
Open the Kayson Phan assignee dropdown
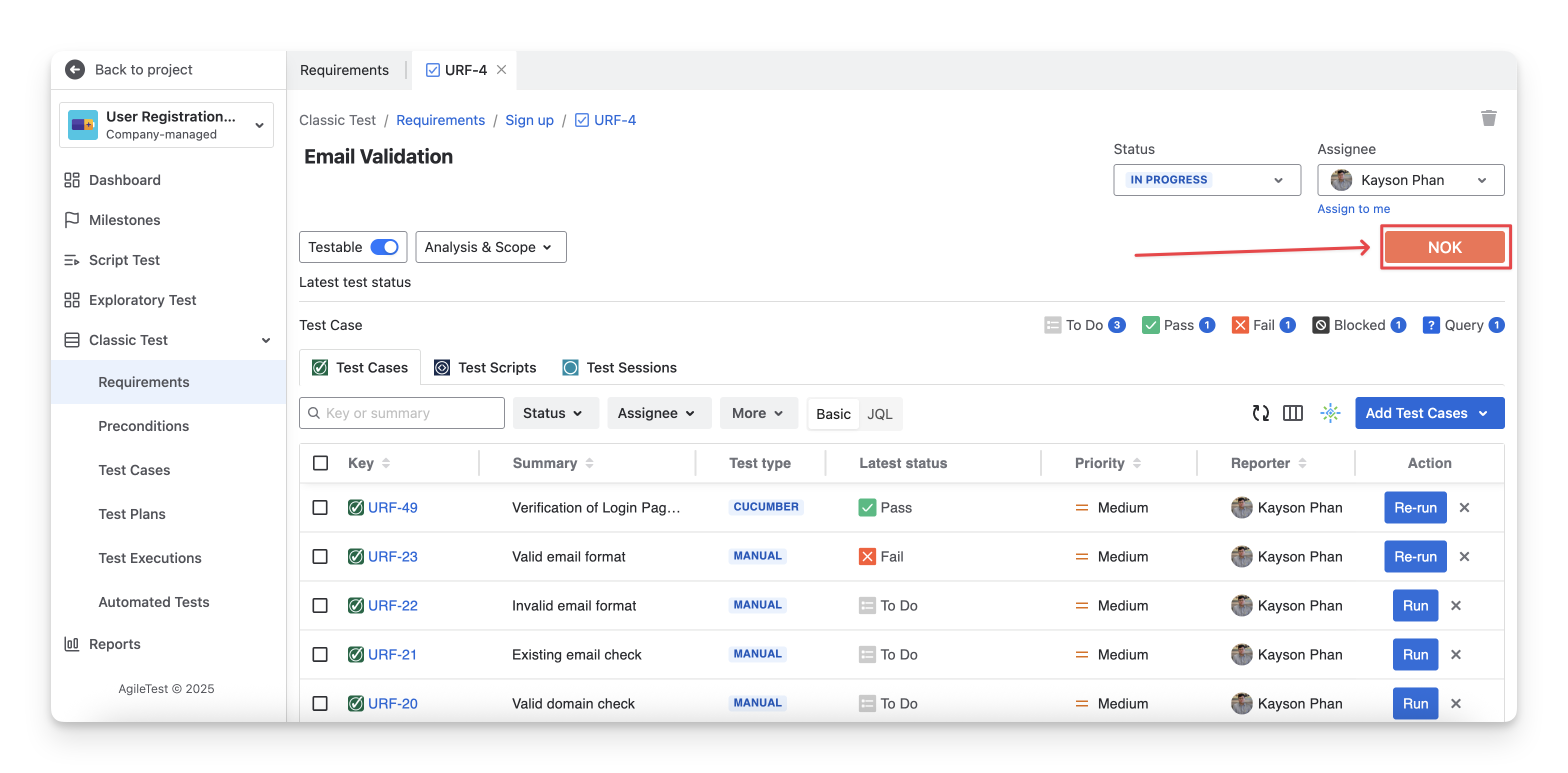(x=1410, y=180)
